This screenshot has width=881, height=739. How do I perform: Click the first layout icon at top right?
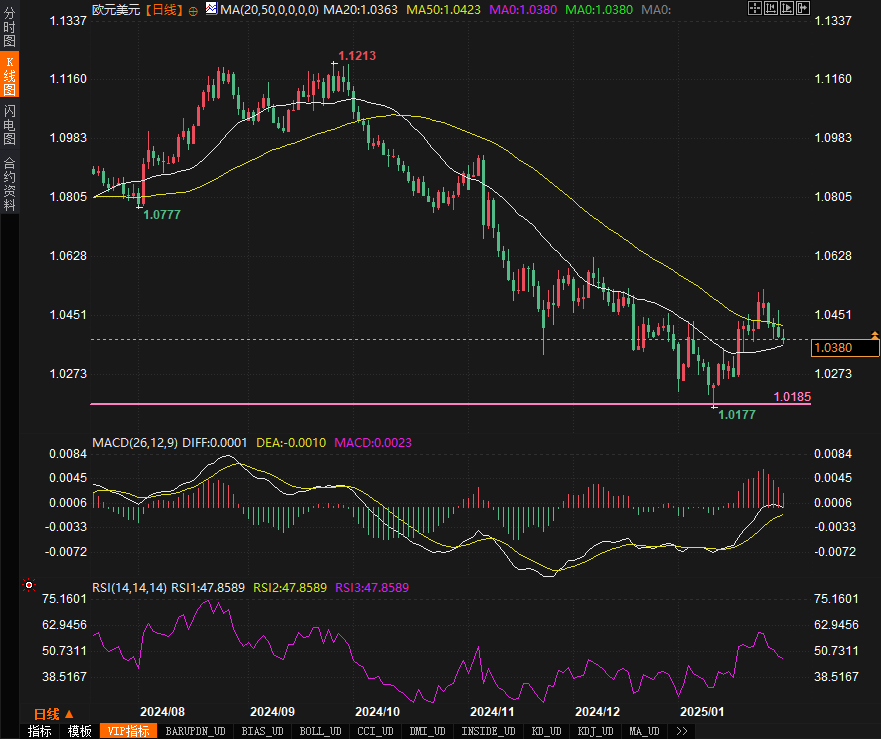click(x=754, y=9)
